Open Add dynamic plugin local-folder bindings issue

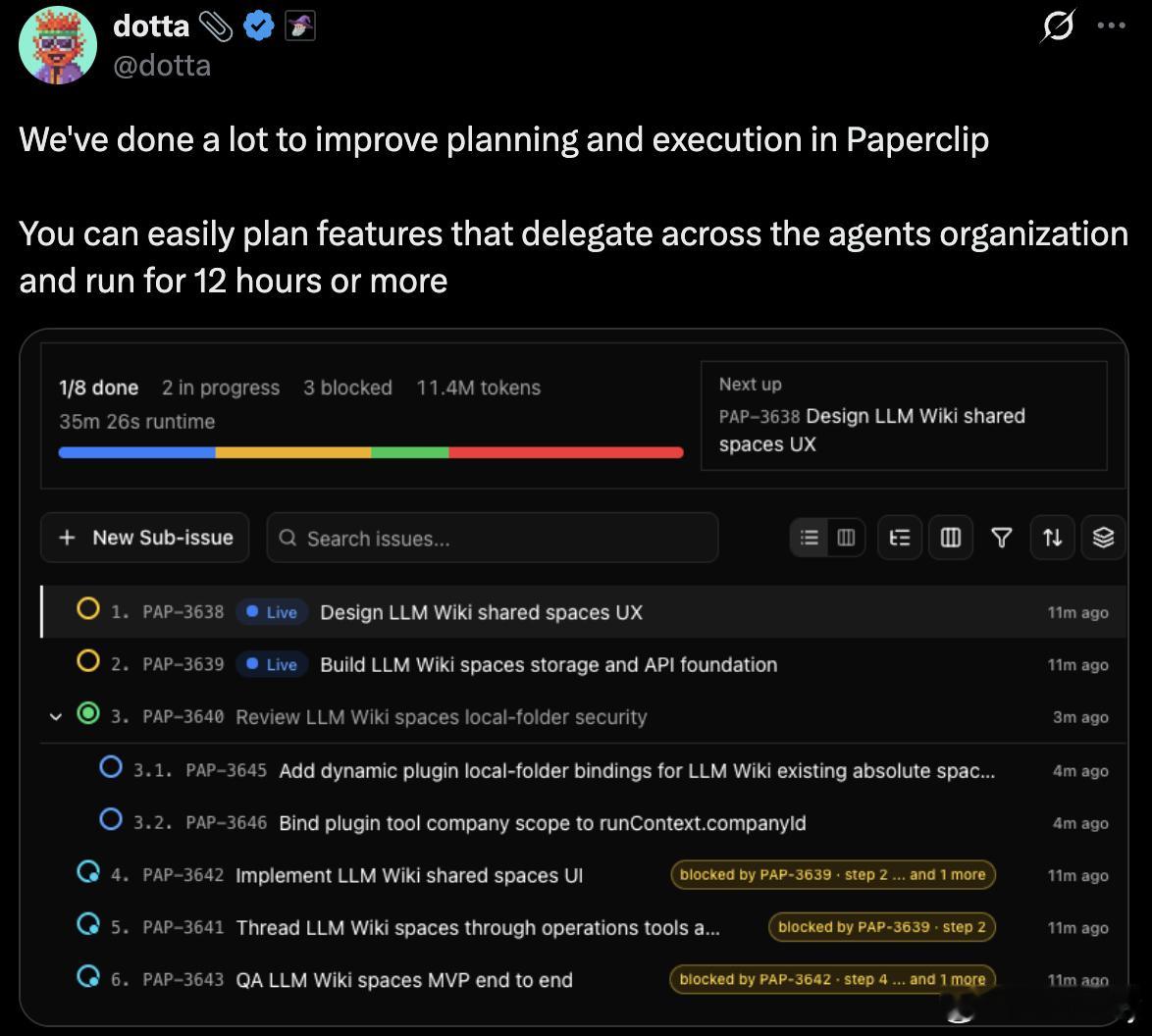637,771
